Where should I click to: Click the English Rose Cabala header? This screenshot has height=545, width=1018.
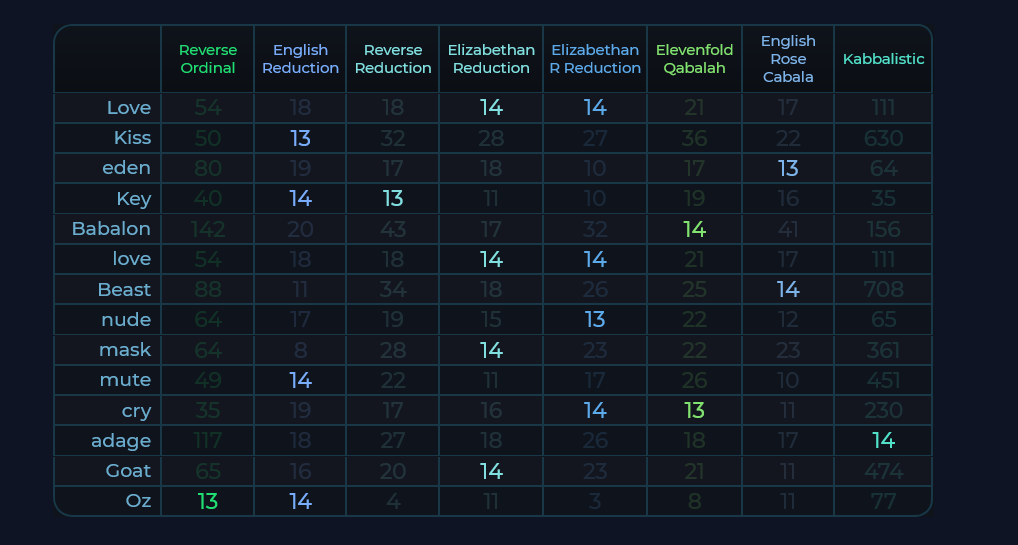coord(788,59)
